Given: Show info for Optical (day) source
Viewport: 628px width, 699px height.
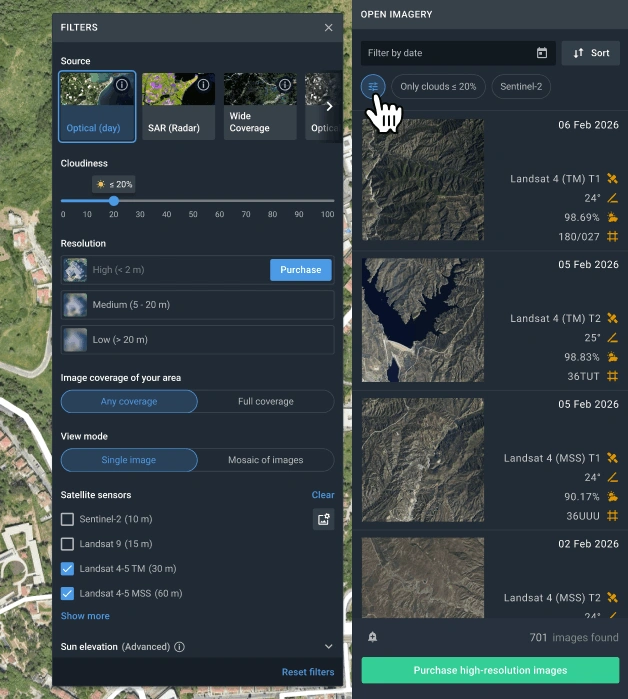Looking at the screenshot, I should [122, 85].
